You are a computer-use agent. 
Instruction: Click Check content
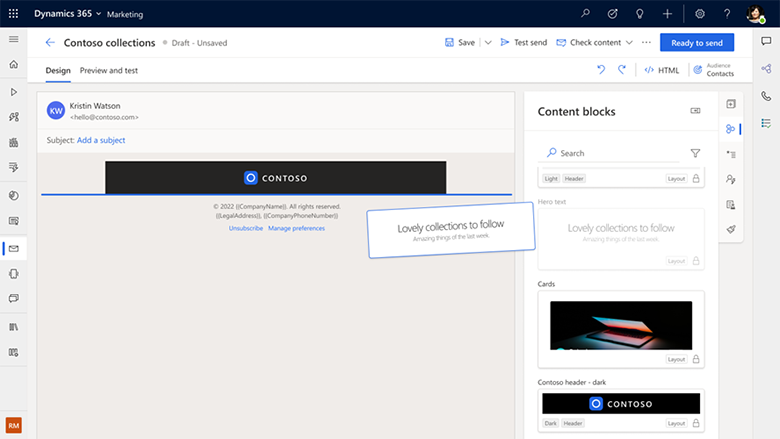[589, 43]
